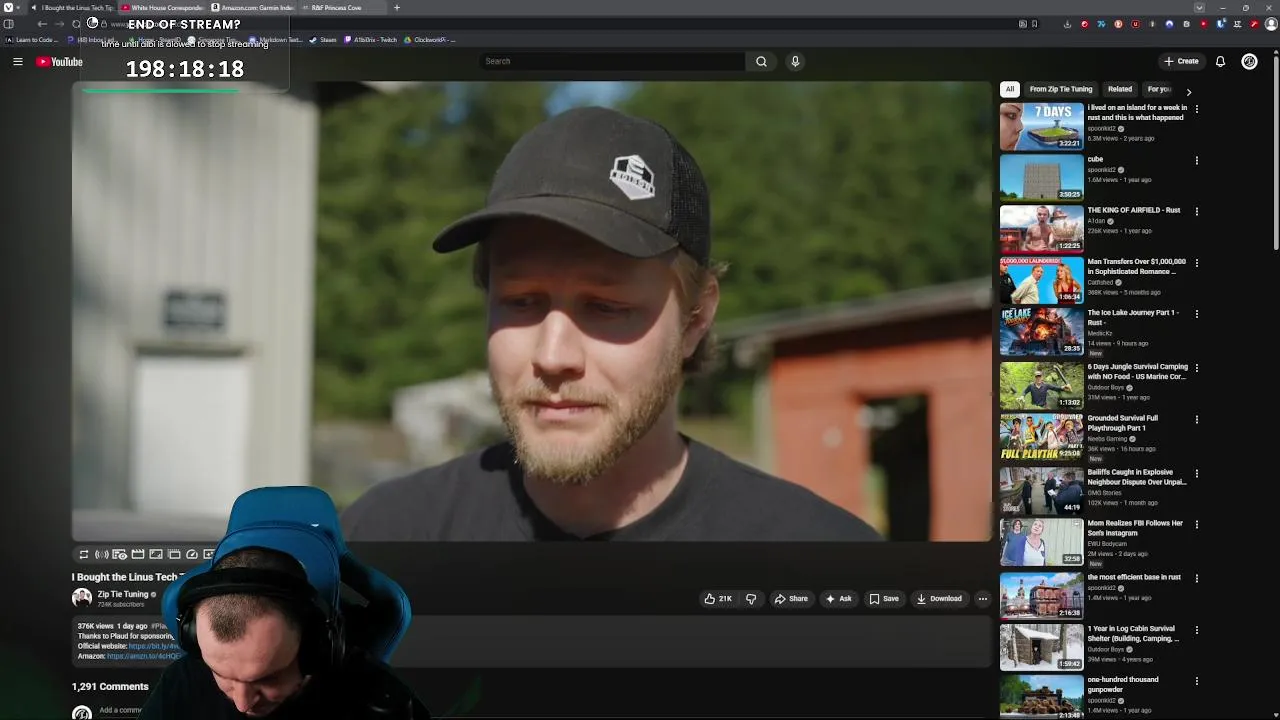This screenshot has height=720, width=1280.
Task: Click the Ask button
Action: coord(838,599)
